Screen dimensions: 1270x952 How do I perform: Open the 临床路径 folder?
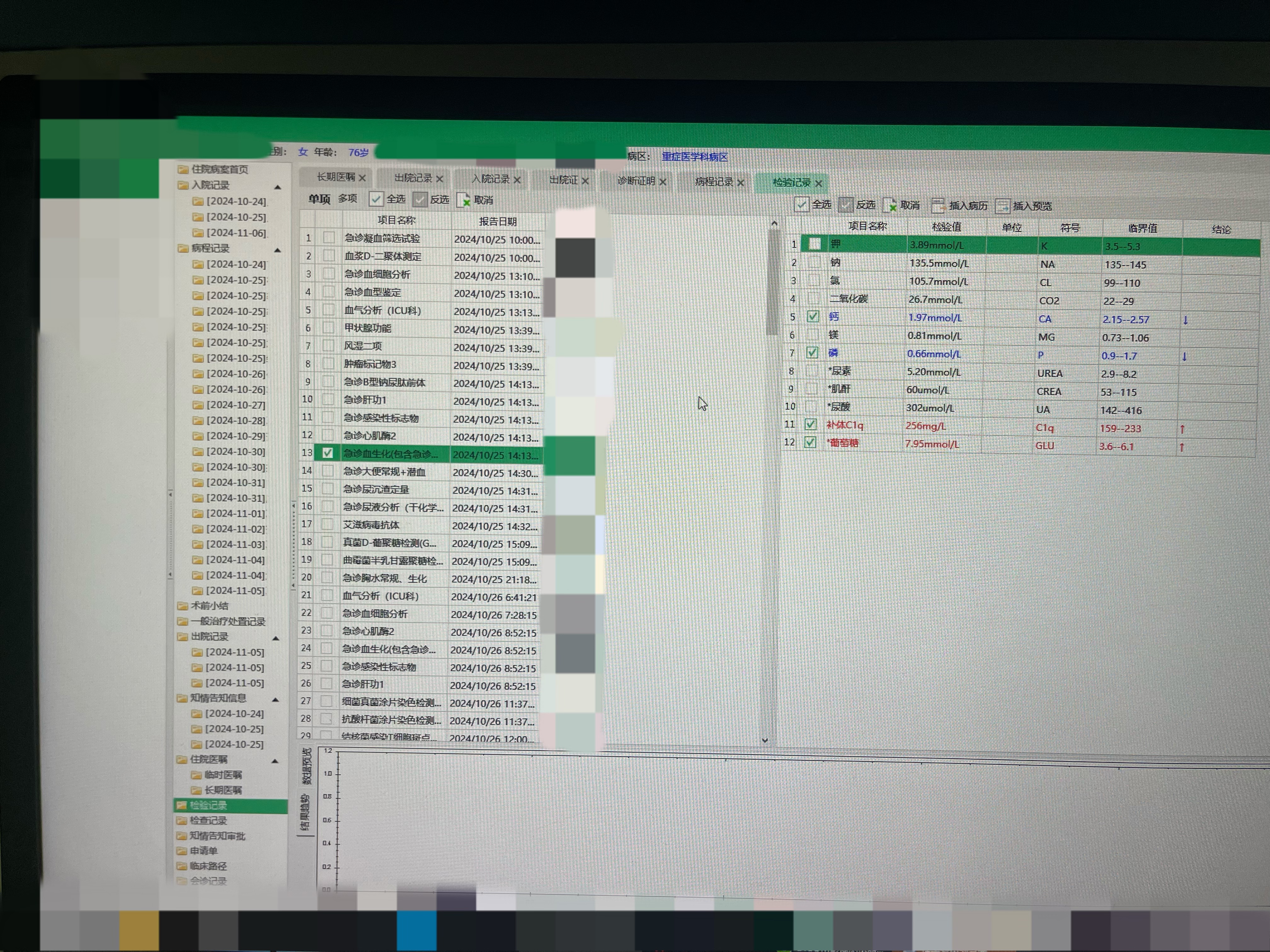pyautogui.click(x=202, y=866)
